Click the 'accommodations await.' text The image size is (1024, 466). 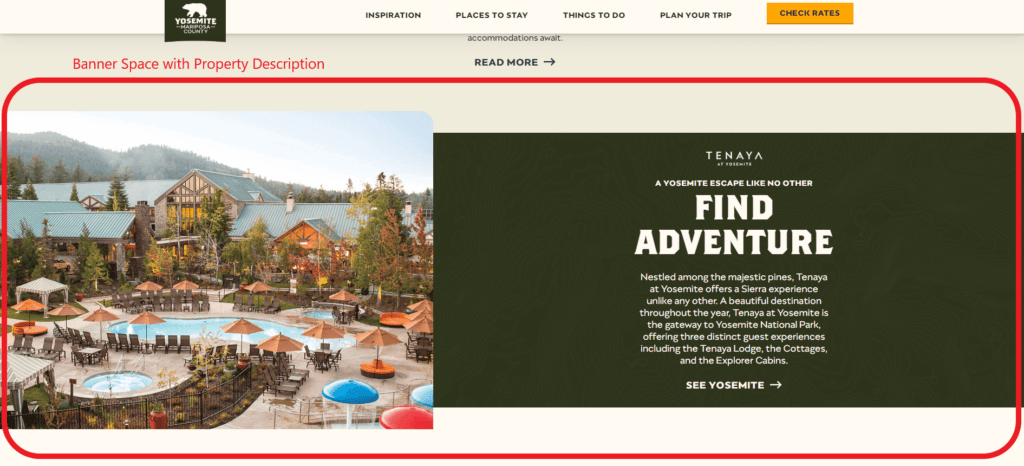(x=515, y=38)
